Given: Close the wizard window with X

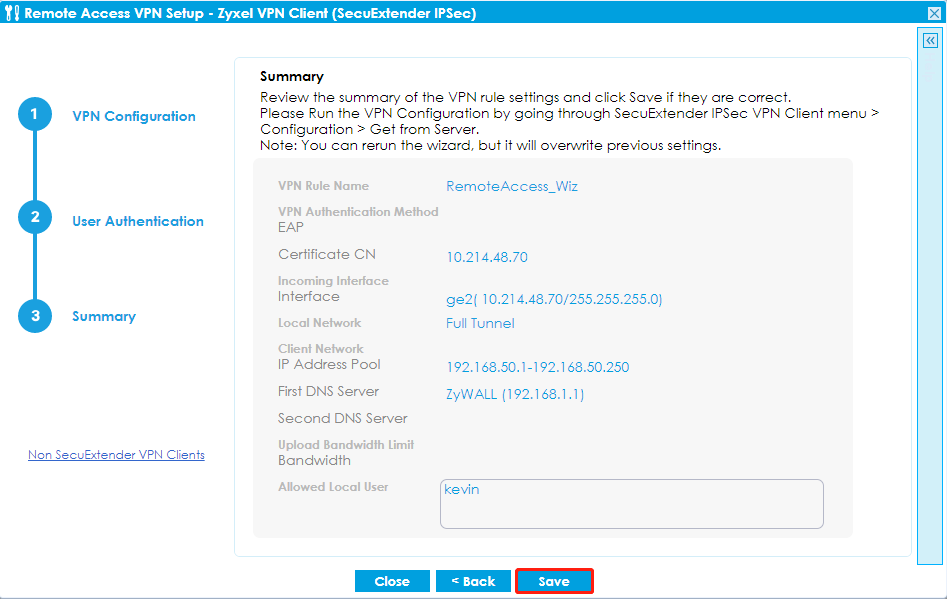Looking at the screenshot, I should tap(934, 13).
